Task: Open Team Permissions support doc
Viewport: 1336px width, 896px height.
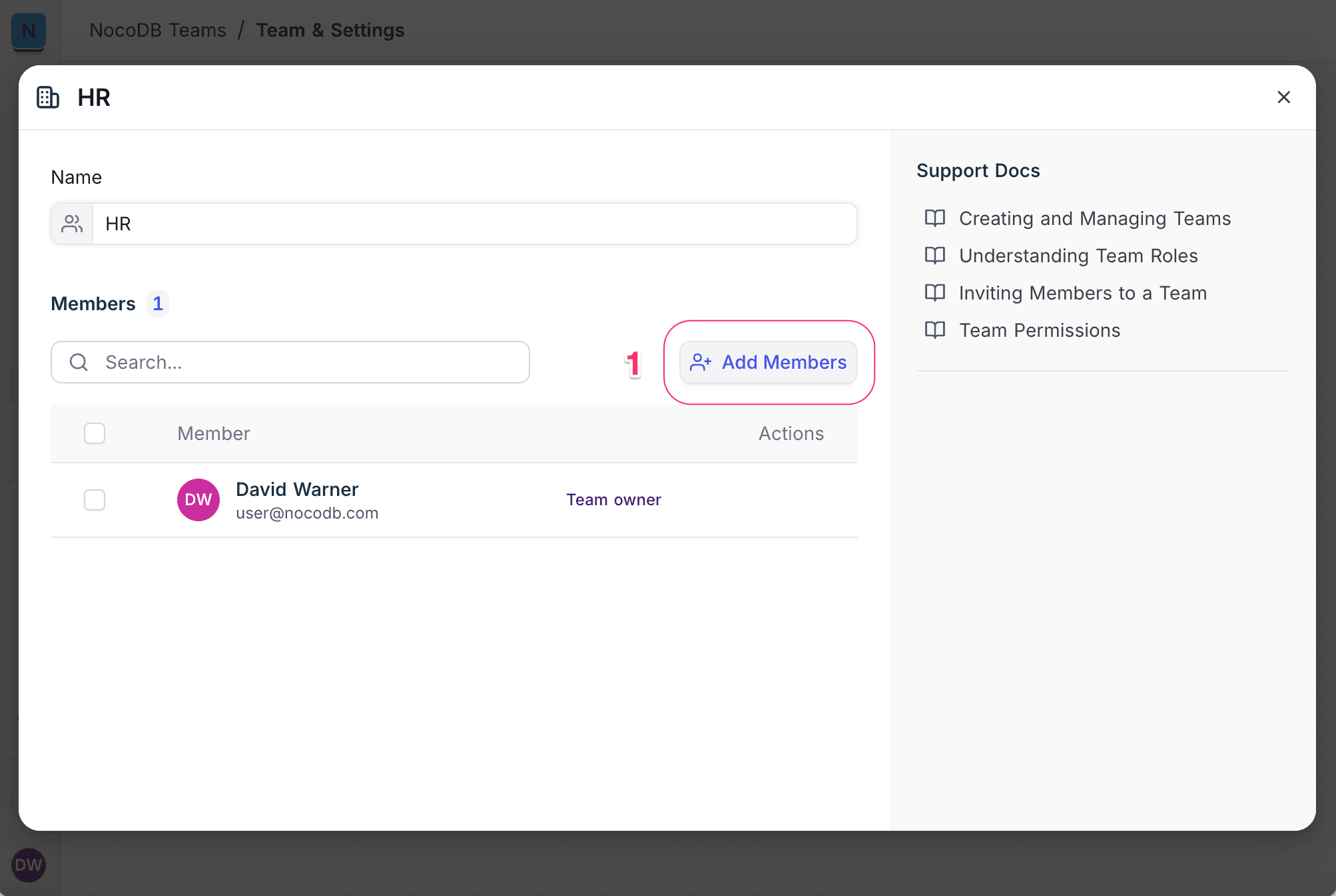Action: point(1039,330)
